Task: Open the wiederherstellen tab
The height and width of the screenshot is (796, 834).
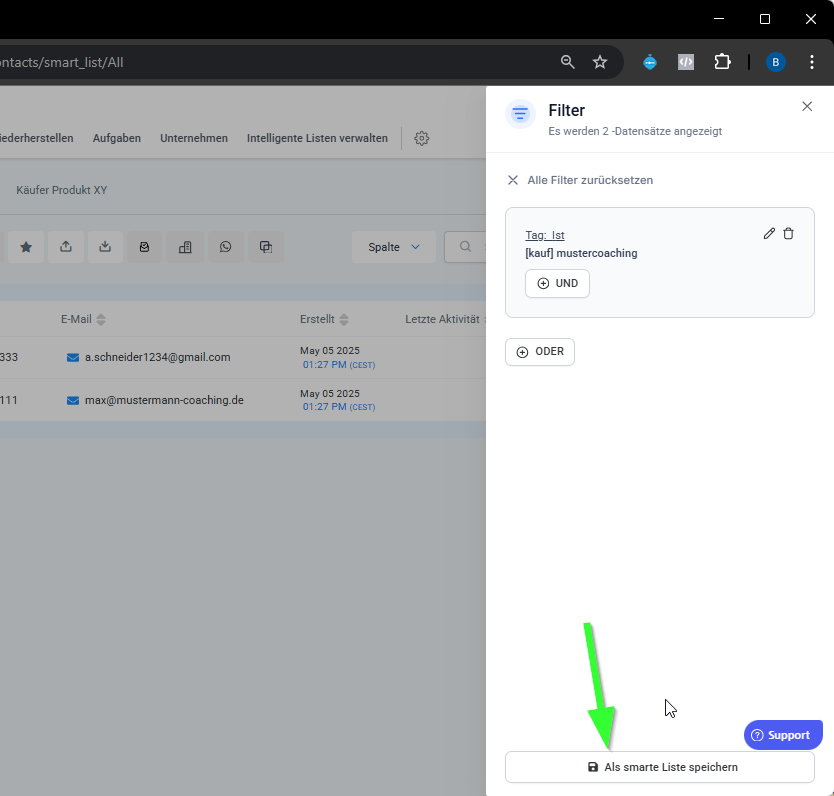Action: pos(36,138)
